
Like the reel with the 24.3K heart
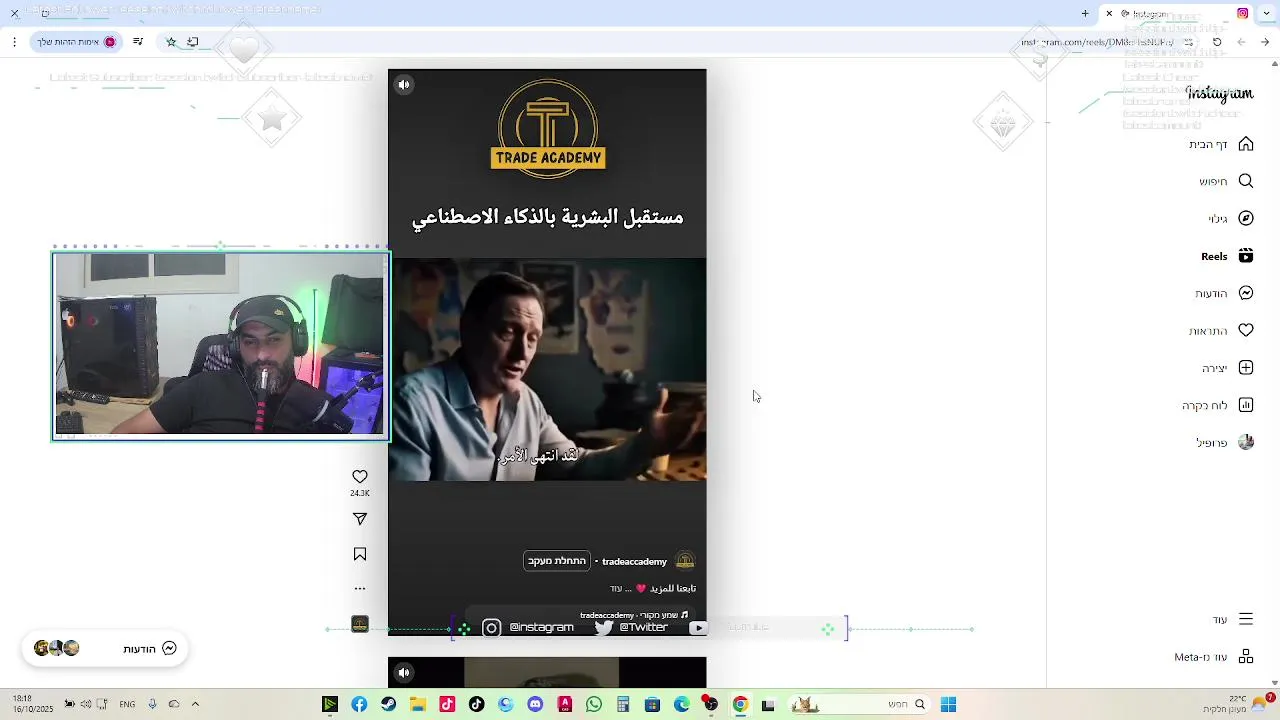click(360, 477)
